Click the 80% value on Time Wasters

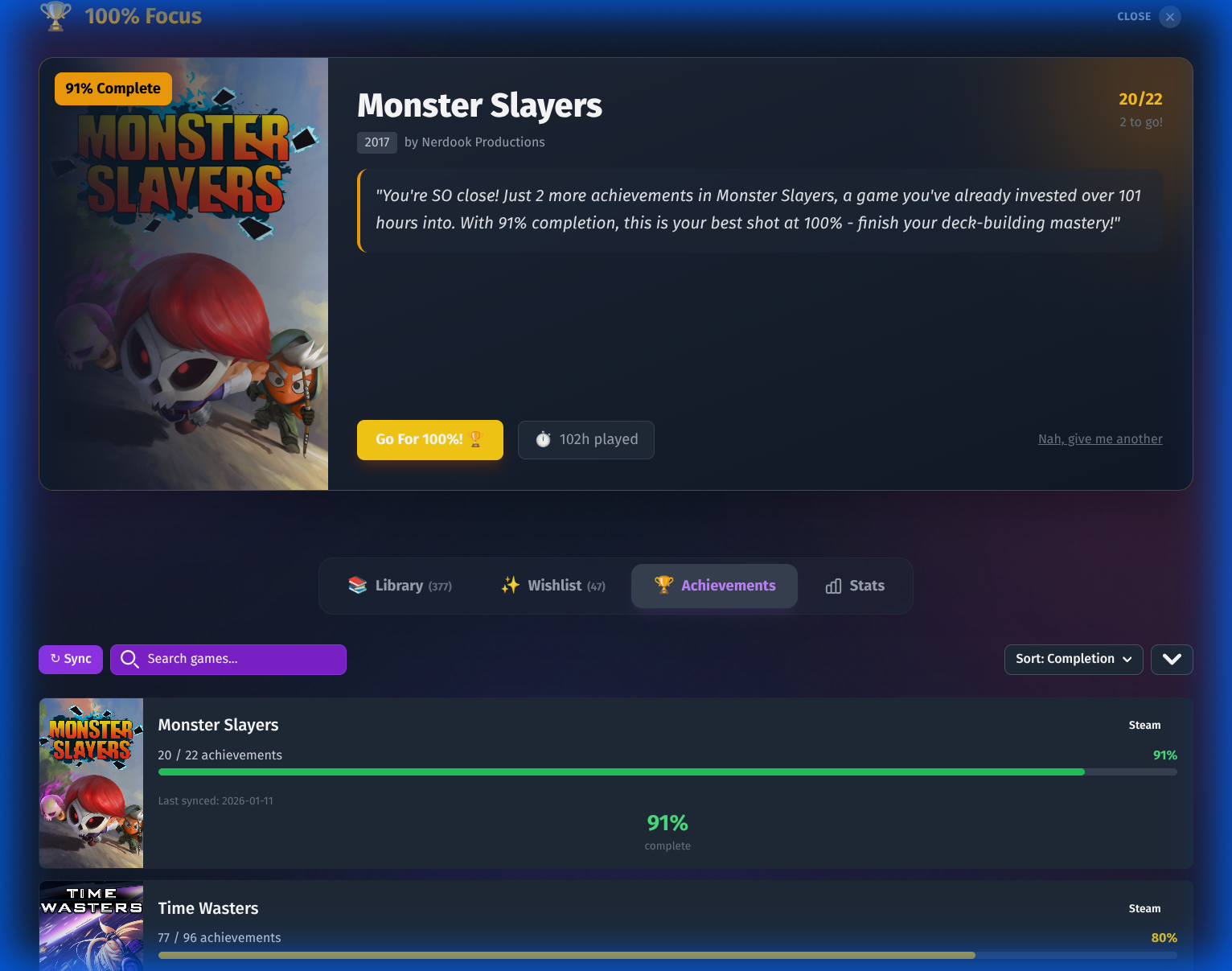[1164, 938]
